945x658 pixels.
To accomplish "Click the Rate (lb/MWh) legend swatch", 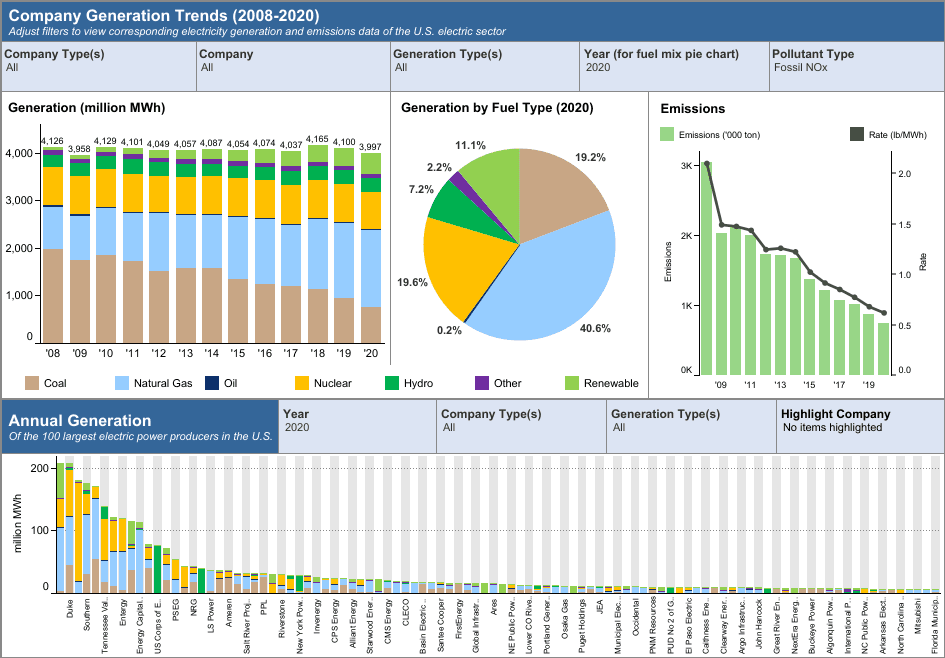I will (x=856, y=134).
